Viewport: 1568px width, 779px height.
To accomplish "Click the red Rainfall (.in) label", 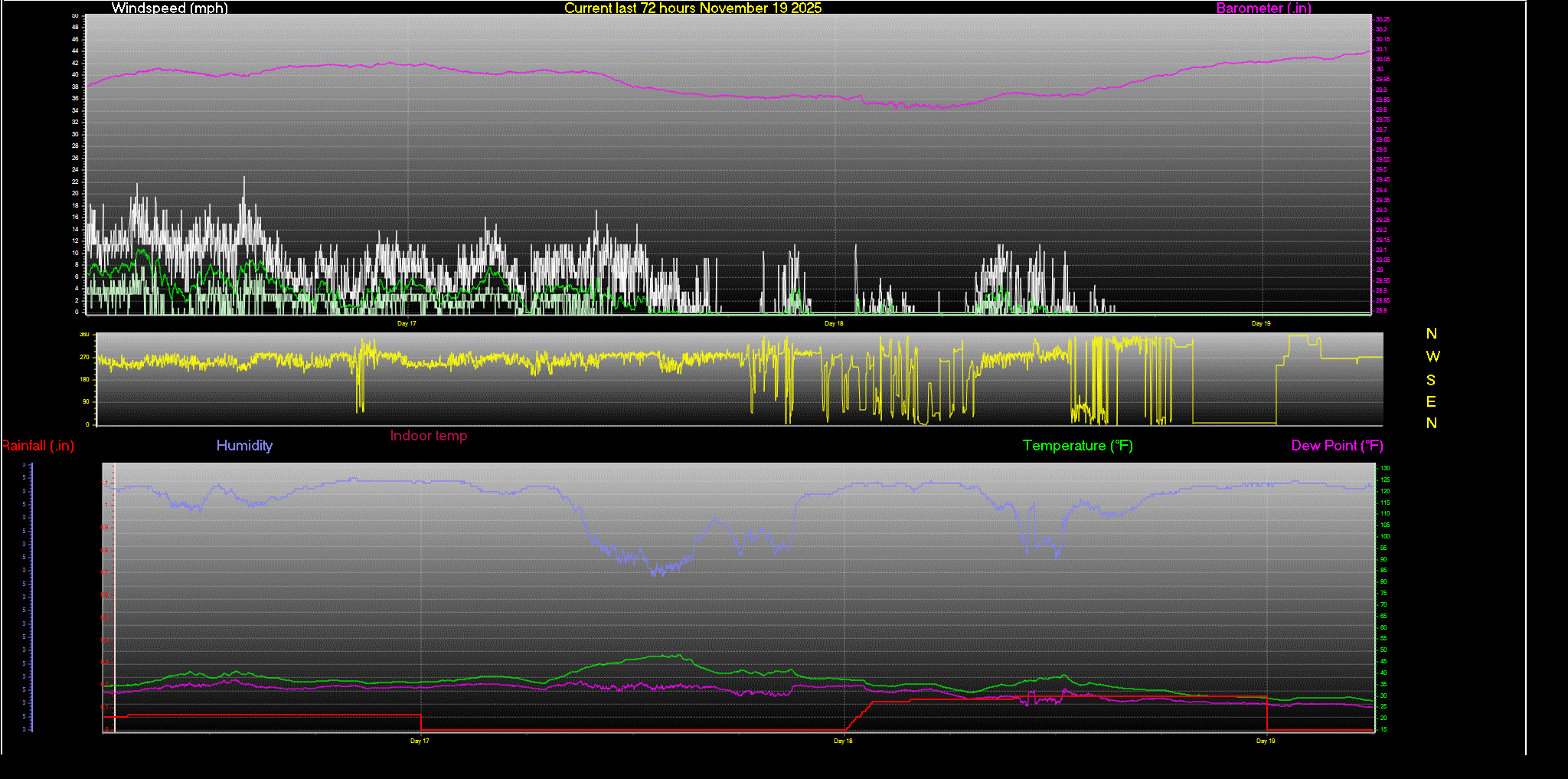I will coord(38,446).
